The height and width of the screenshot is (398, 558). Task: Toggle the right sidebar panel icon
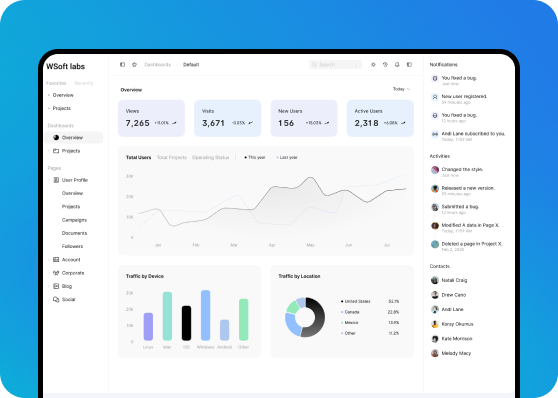coord(409,64)
